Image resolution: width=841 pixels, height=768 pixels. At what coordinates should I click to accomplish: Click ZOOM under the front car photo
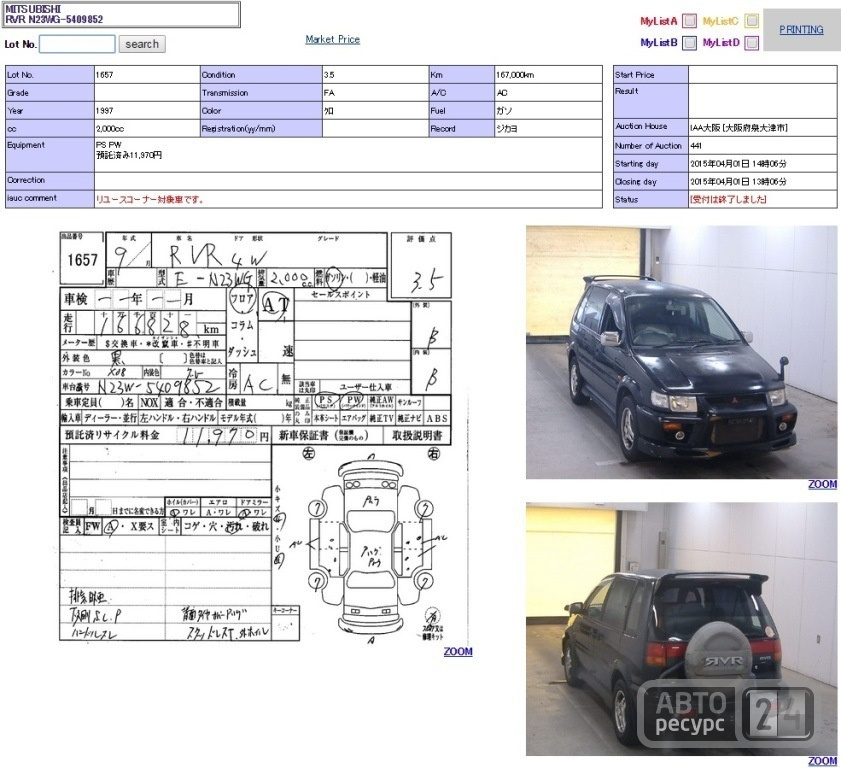pyautogui.click(x=822, y=484)
